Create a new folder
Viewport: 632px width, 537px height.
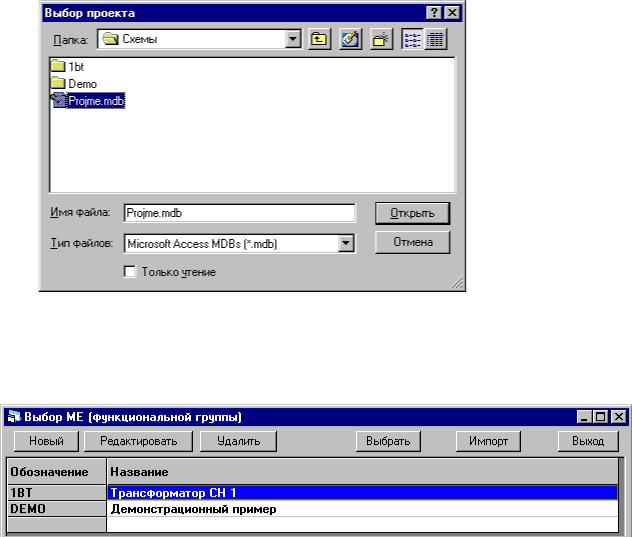coord(380,39)
